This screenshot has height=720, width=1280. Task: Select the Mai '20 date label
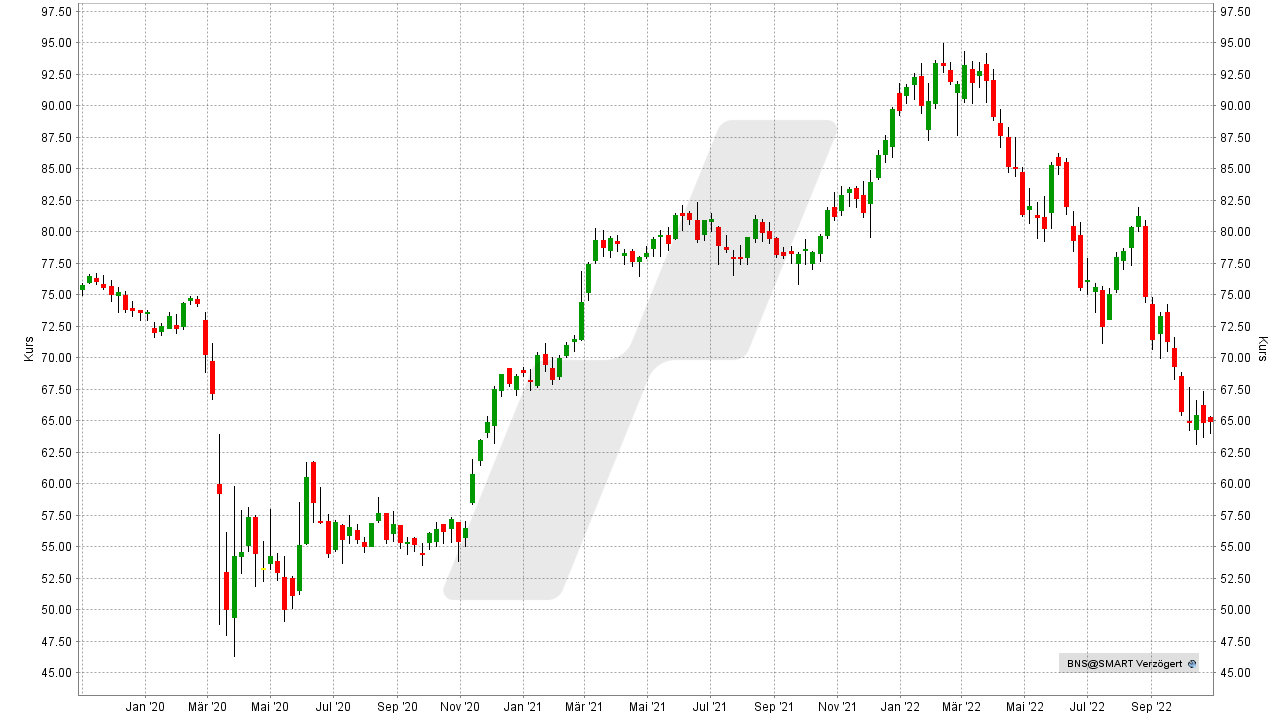(x=270, y=707)
